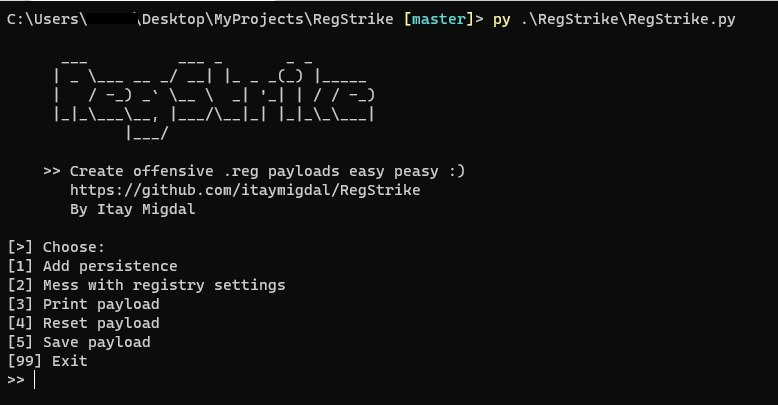Click the '[>] Choose:' heading text
The image size is (778, 405).
56,247
